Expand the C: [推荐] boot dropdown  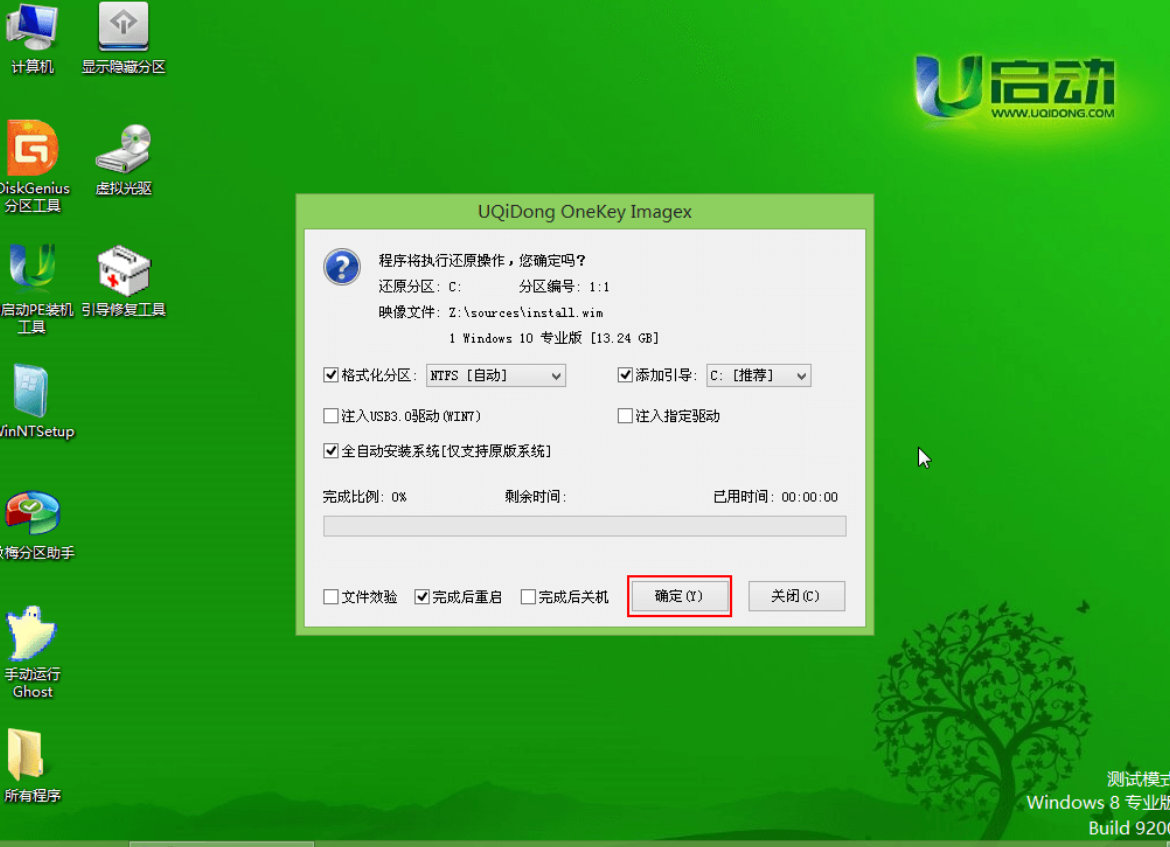click(x=758, y=375)
